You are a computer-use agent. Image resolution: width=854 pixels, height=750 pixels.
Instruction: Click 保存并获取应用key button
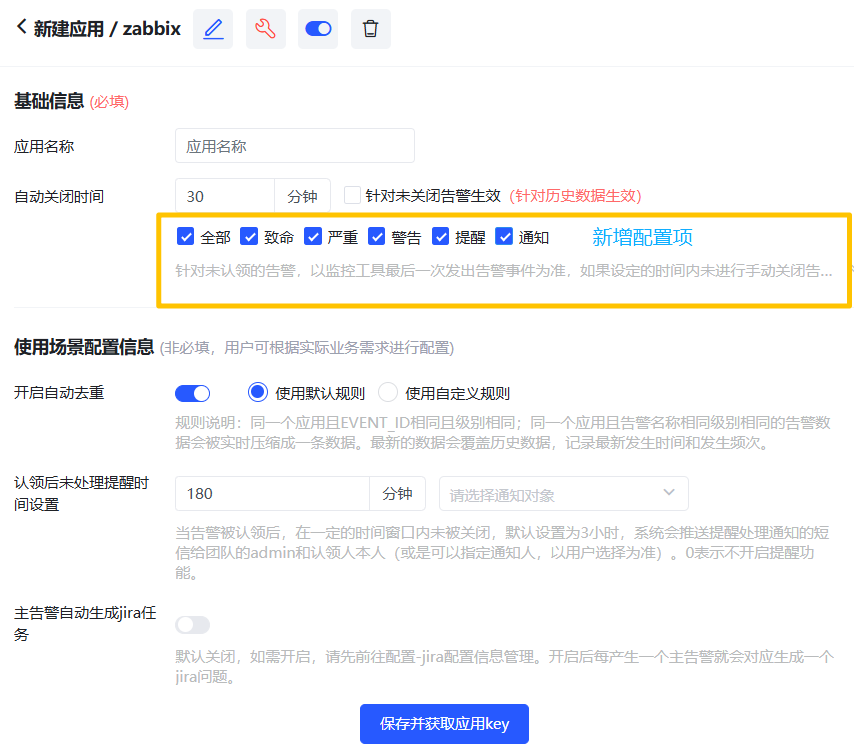(444, 724)
